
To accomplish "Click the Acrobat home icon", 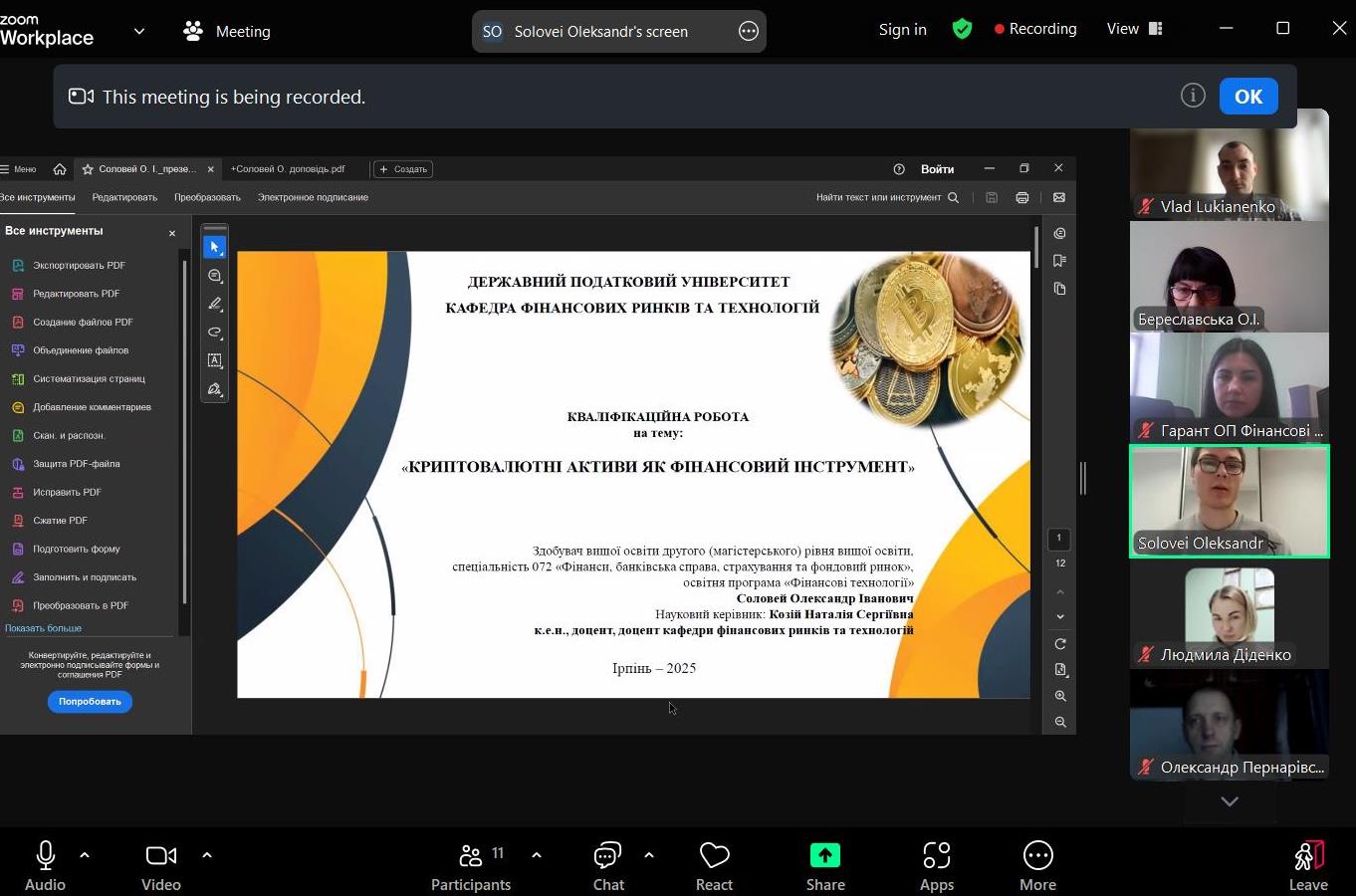I will tap(60, 169).
